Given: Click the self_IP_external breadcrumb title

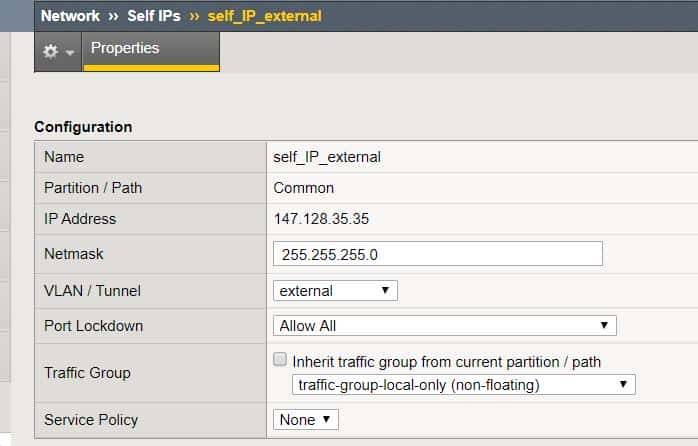Looking at the screenshot, I should pos(265,16).
